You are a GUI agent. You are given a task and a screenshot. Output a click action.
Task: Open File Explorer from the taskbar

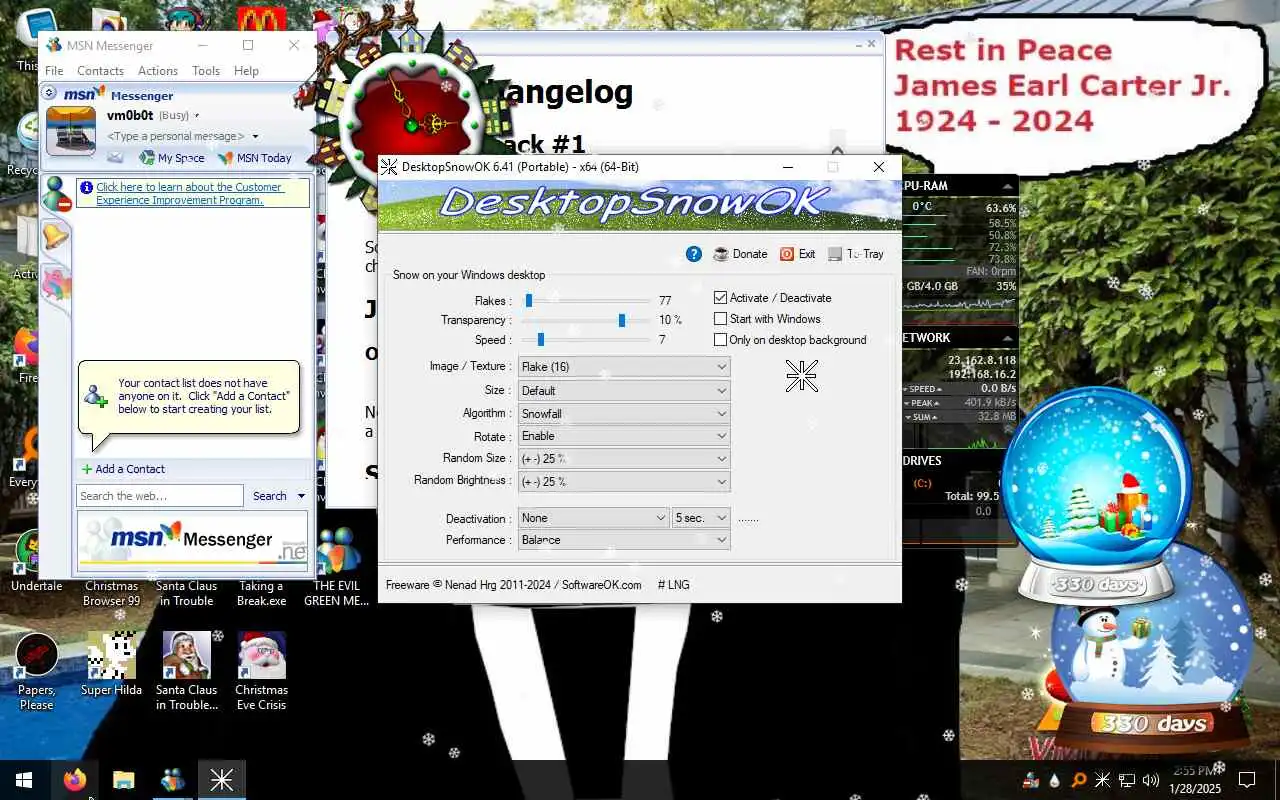tap(123, 780)
